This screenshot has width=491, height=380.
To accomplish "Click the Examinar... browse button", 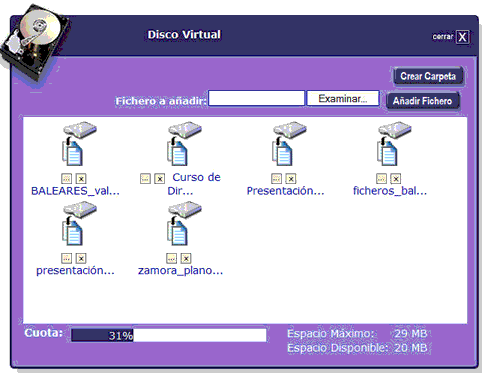I will (x=343, y=99).
